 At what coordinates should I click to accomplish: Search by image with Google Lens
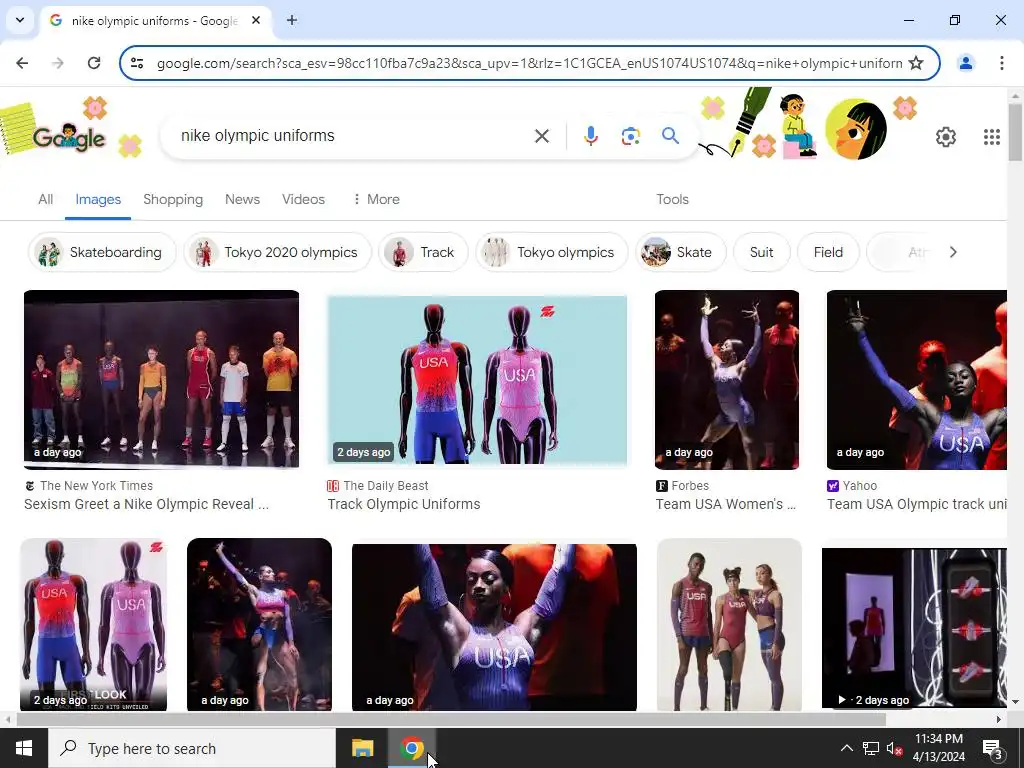[x=630, y=136]
